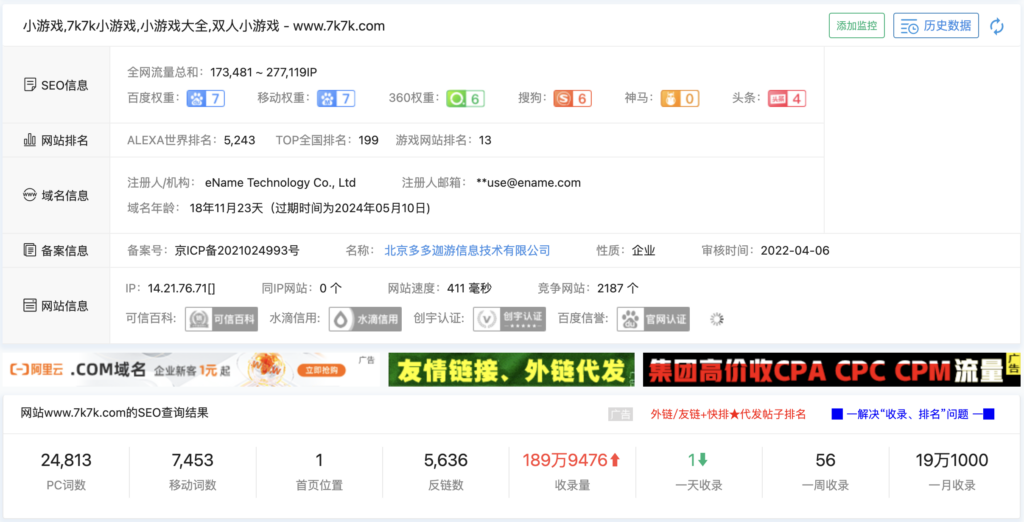The image size is (1024, 522).
Task: Click the mobile weight 7 badge
Action: (x=336, y=99)
